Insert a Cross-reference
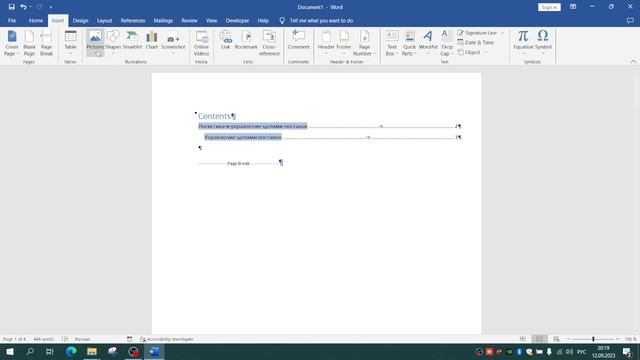The width and height of the screenshot is (640, 360). (269, 43)
